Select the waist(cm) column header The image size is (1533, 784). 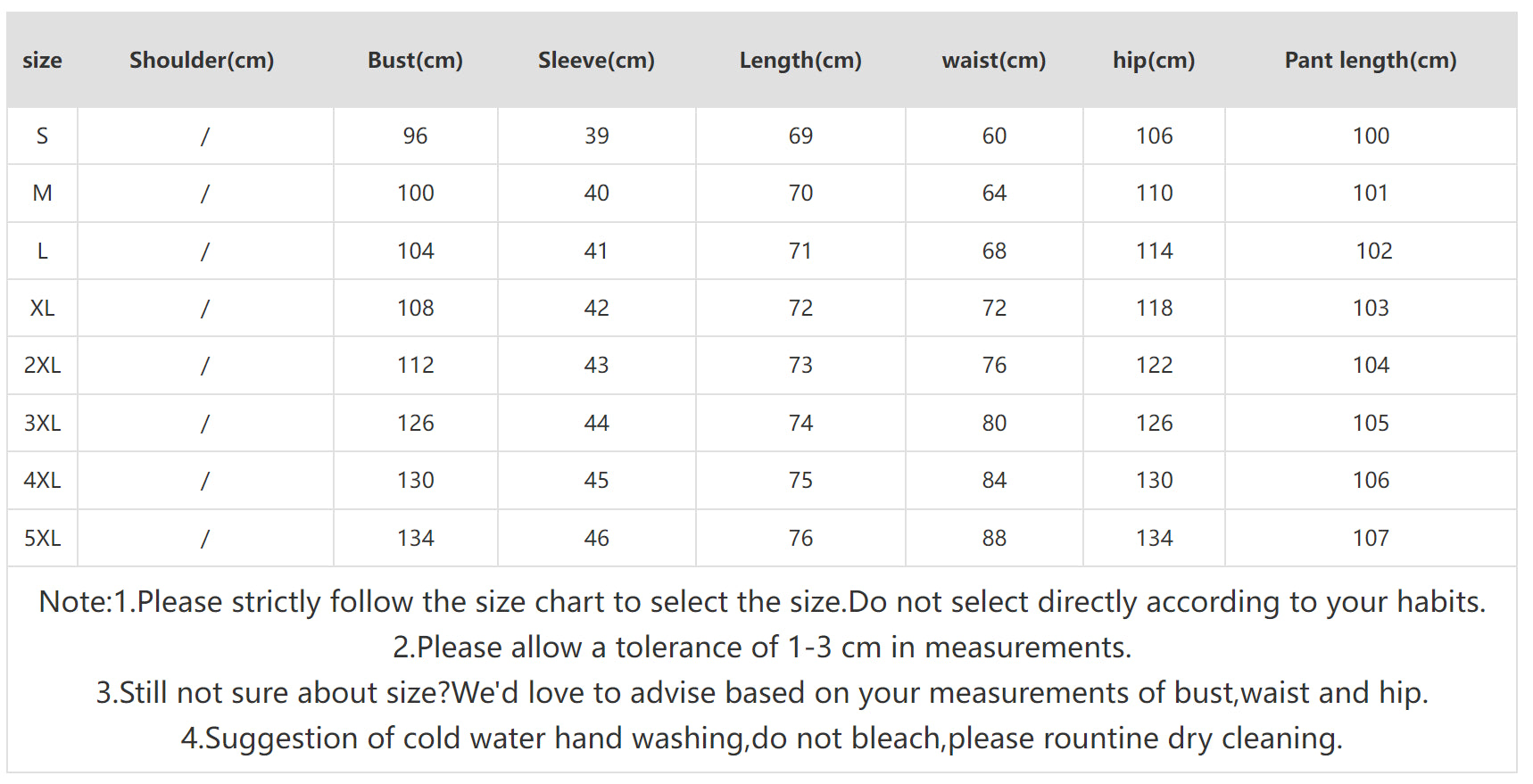click(x=994, y=60)
